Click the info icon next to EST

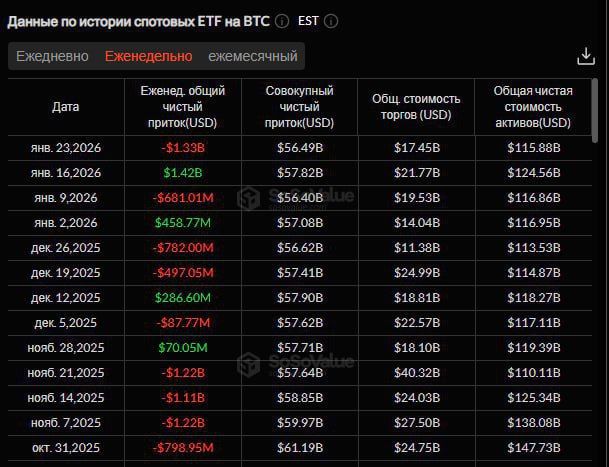[x=332, y=20]
